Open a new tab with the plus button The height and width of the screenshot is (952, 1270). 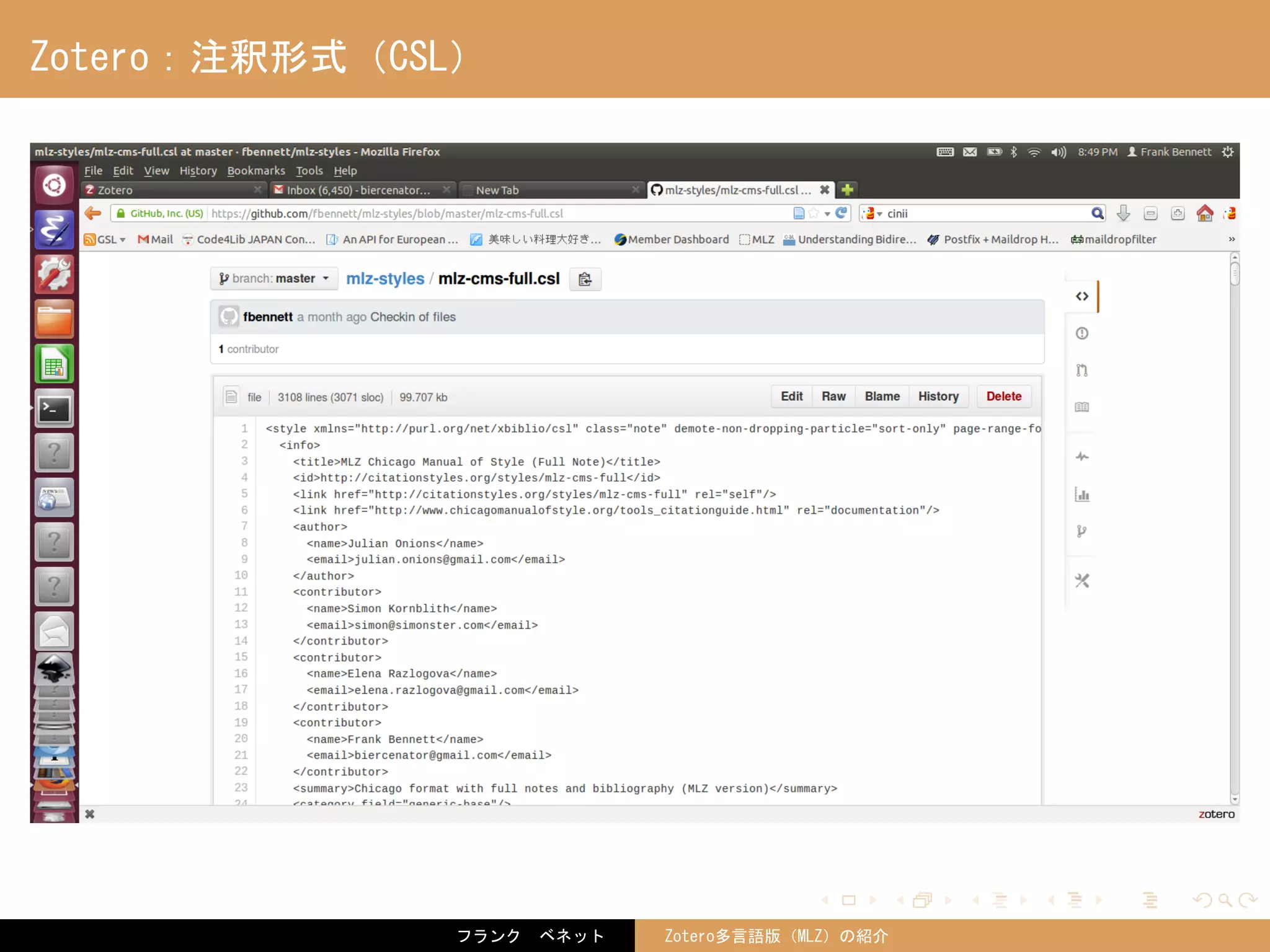(848, 190)
